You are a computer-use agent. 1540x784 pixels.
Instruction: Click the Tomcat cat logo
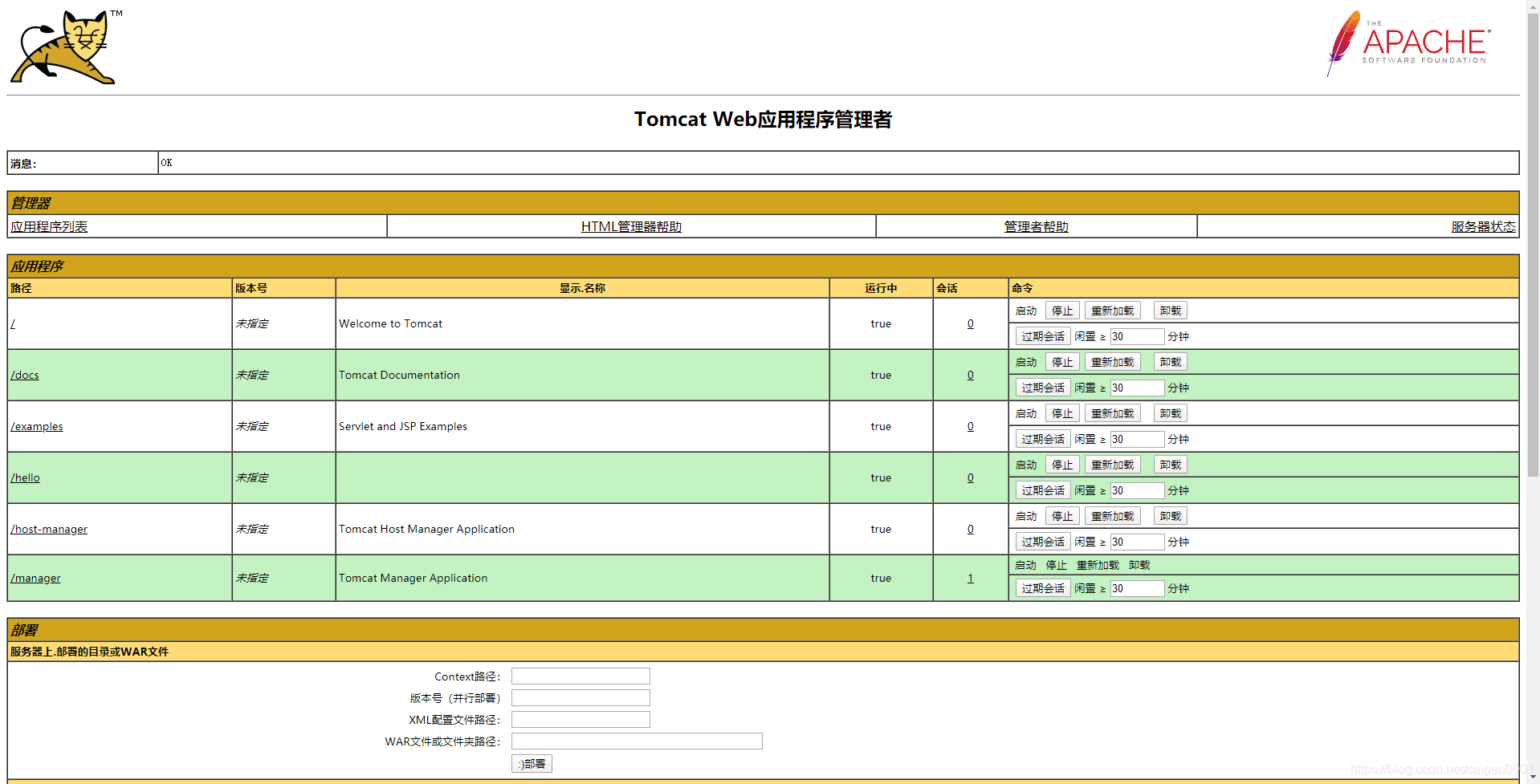tap(66, 47)
